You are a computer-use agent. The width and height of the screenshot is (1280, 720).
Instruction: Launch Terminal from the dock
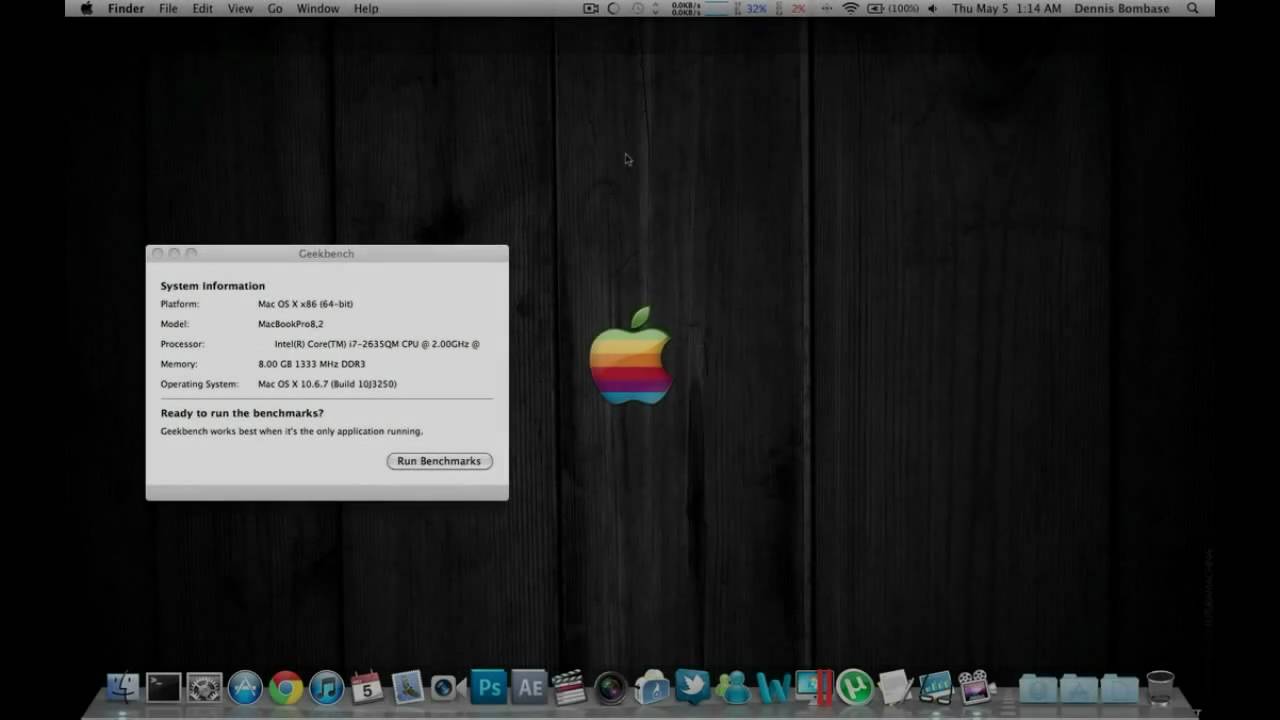click(163, 687)
